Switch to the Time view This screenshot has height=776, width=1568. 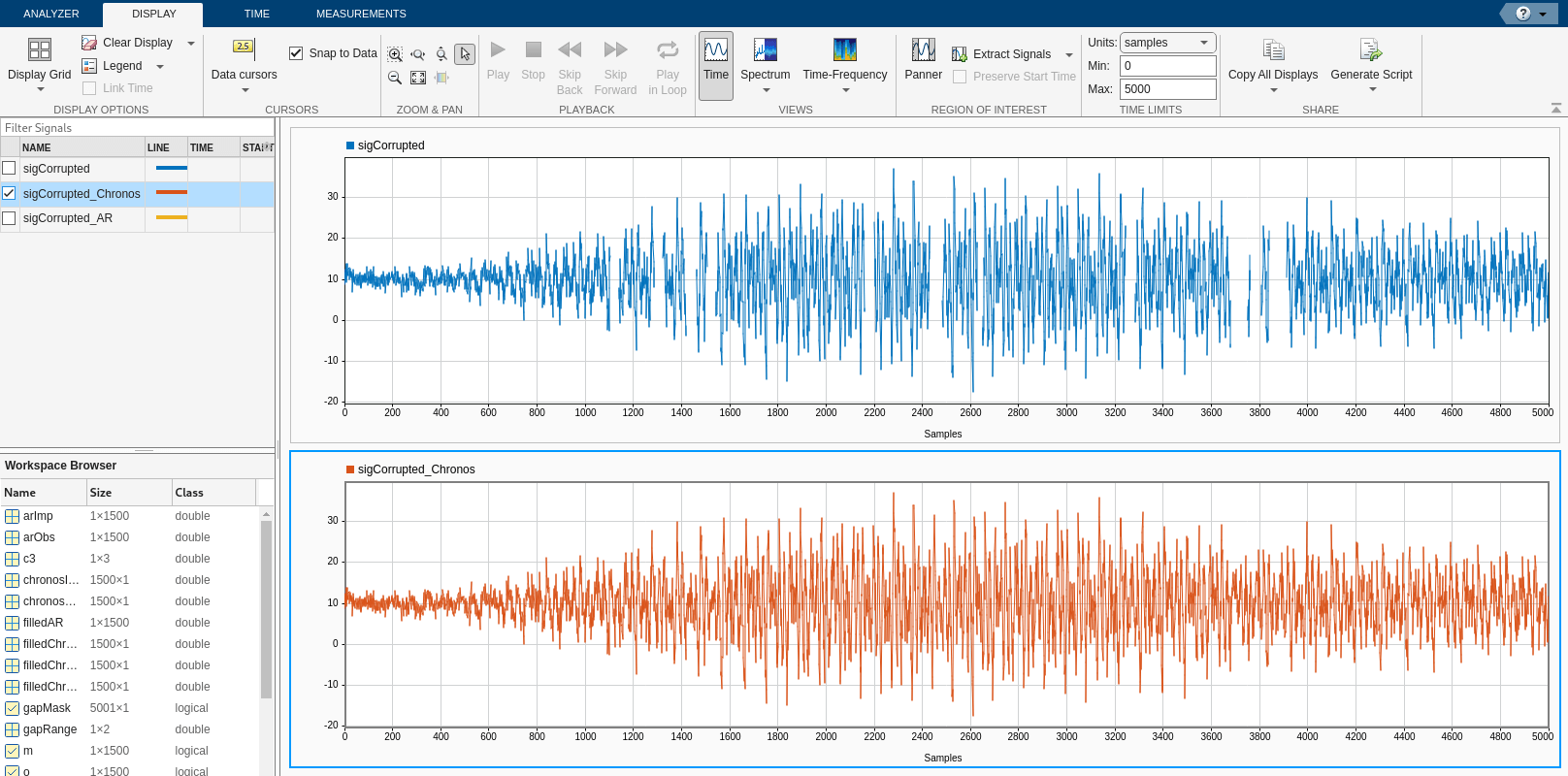click(x=716, y=65)
